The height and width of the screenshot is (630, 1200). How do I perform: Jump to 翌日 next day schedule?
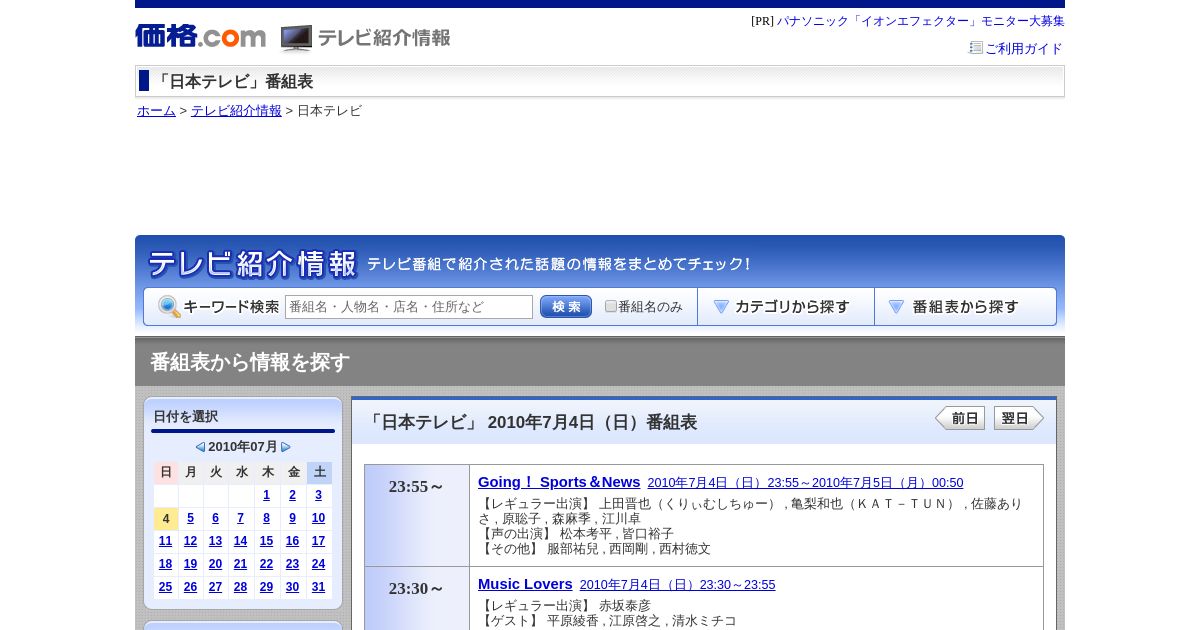coord(1019,418)
